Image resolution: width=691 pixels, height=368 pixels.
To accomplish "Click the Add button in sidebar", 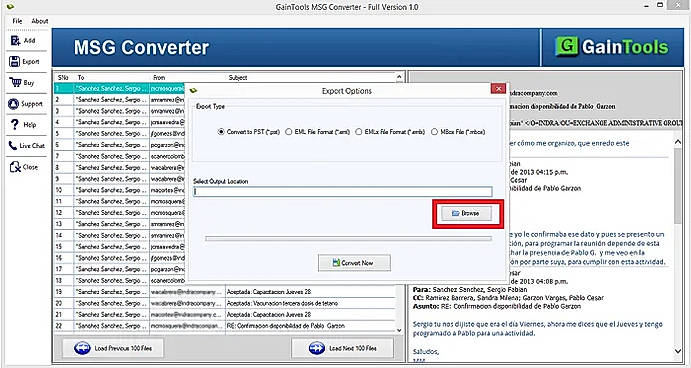I will tap(23, 41).
